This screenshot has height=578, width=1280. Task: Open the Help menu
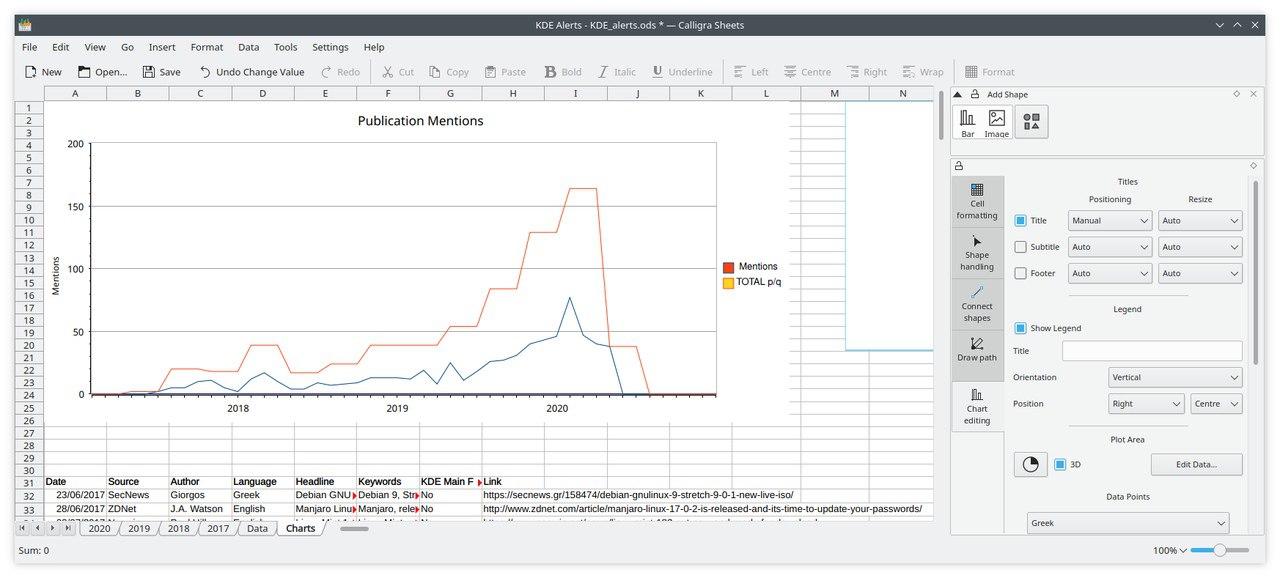point(374,47)
